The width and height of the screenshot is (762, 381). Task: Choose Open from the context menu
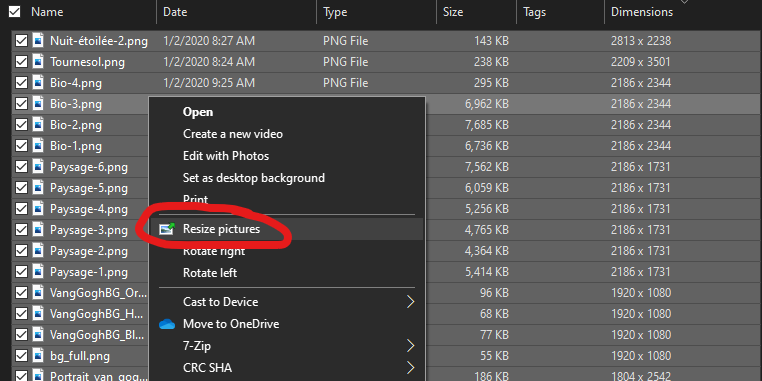[198, 112]
